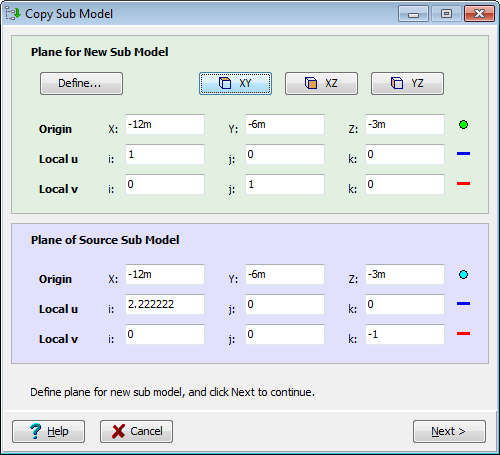Open the Define... plane dialog

coord(81,83)
